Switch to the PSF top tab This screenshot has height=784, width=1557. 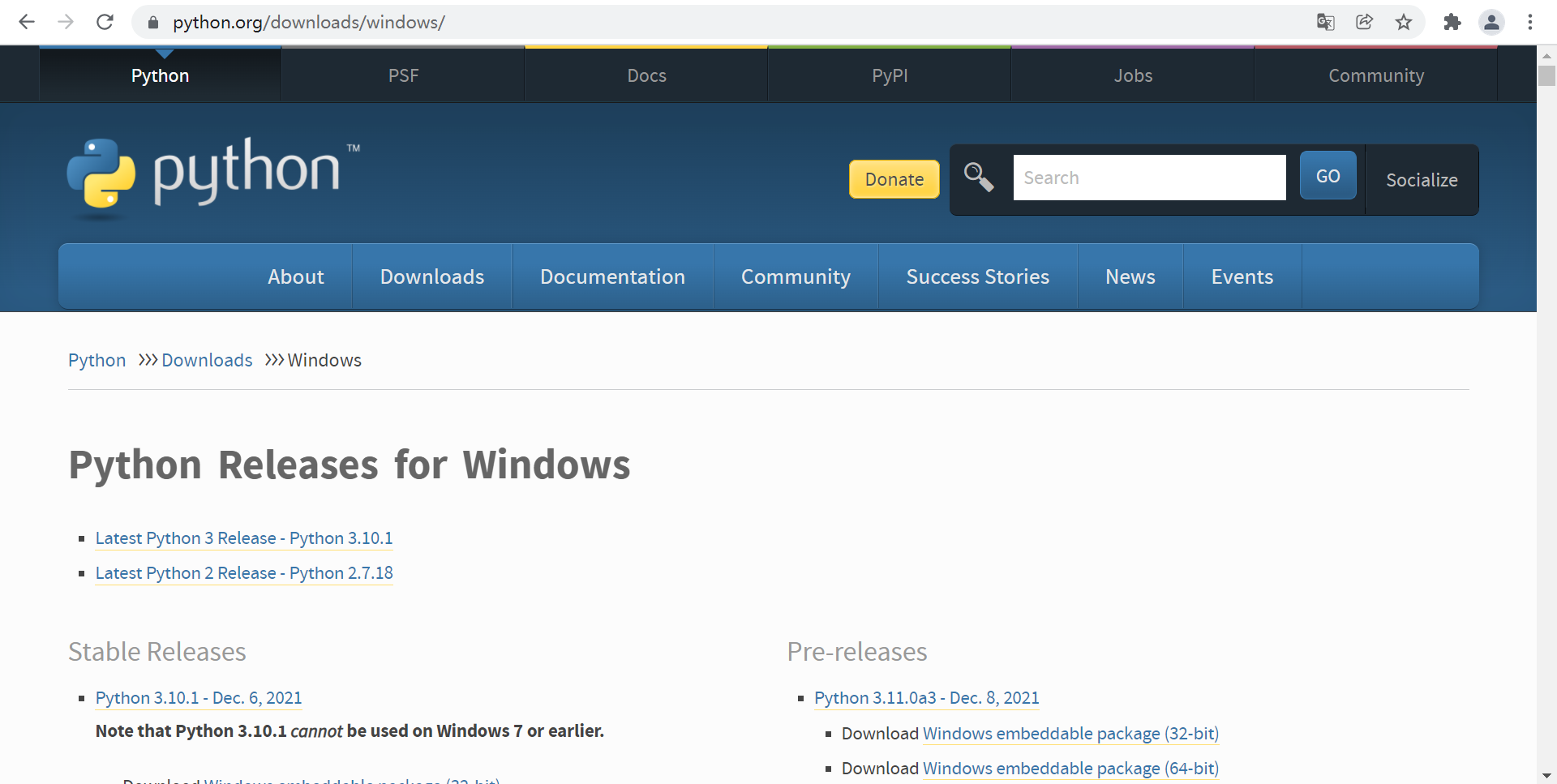(403, 75)
